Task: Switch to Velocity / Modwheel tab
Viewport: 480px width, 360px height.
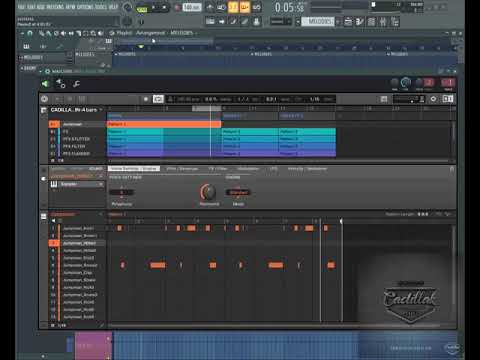Action: pyautogui.click(x=307, y=169)
